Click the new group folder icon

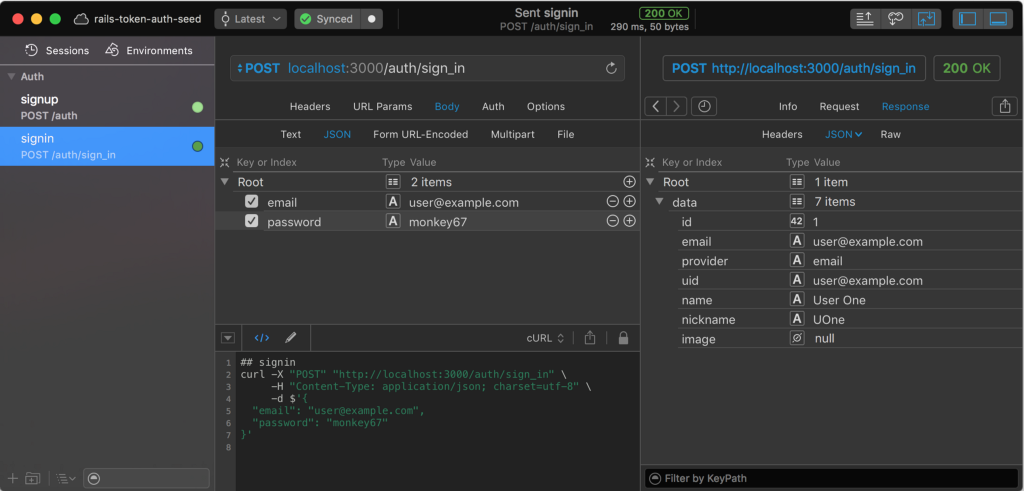click(34, 478)
